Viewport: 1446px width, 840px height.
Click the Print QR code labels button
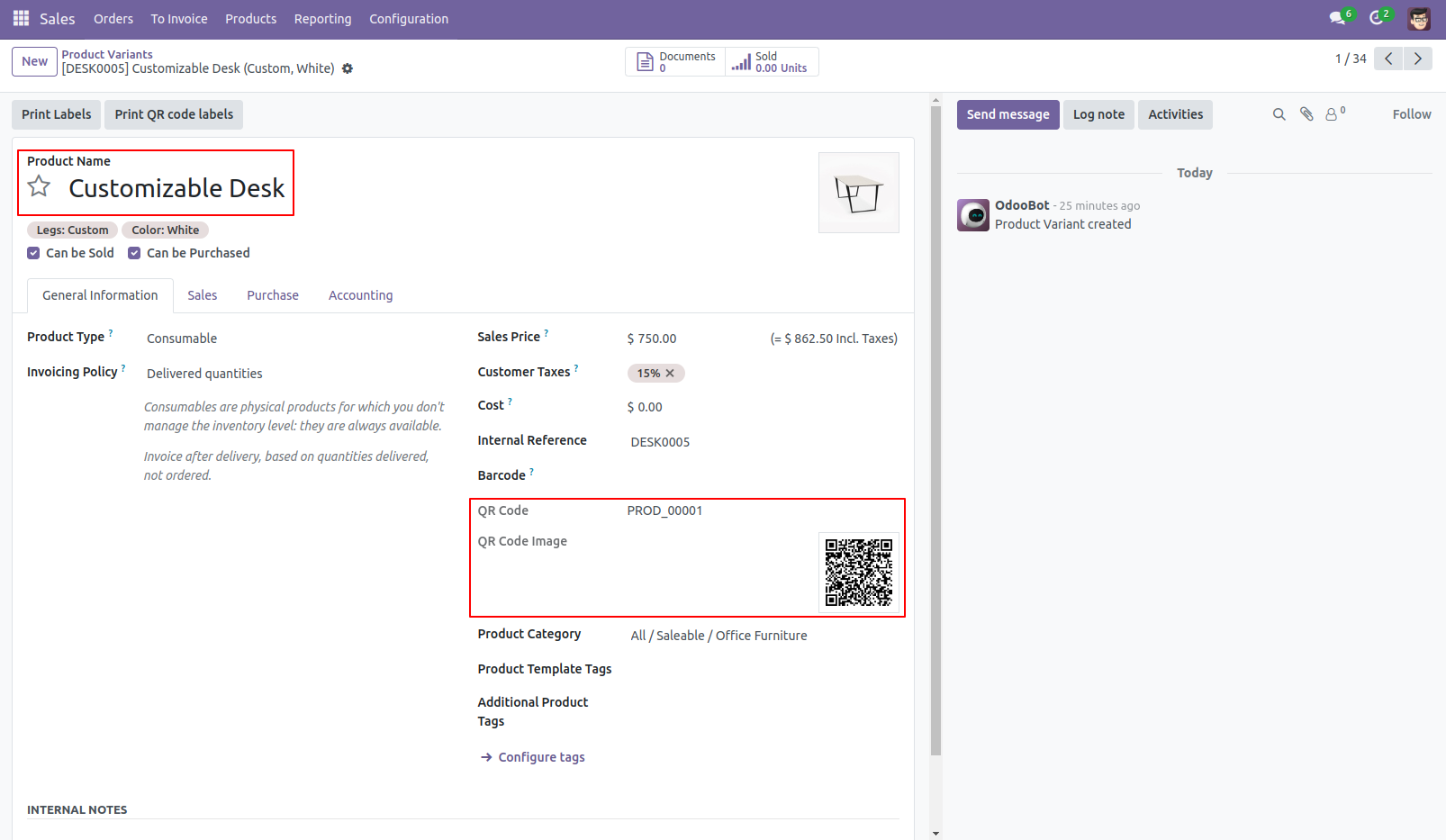pyautogui.click(x=173, y=114)
